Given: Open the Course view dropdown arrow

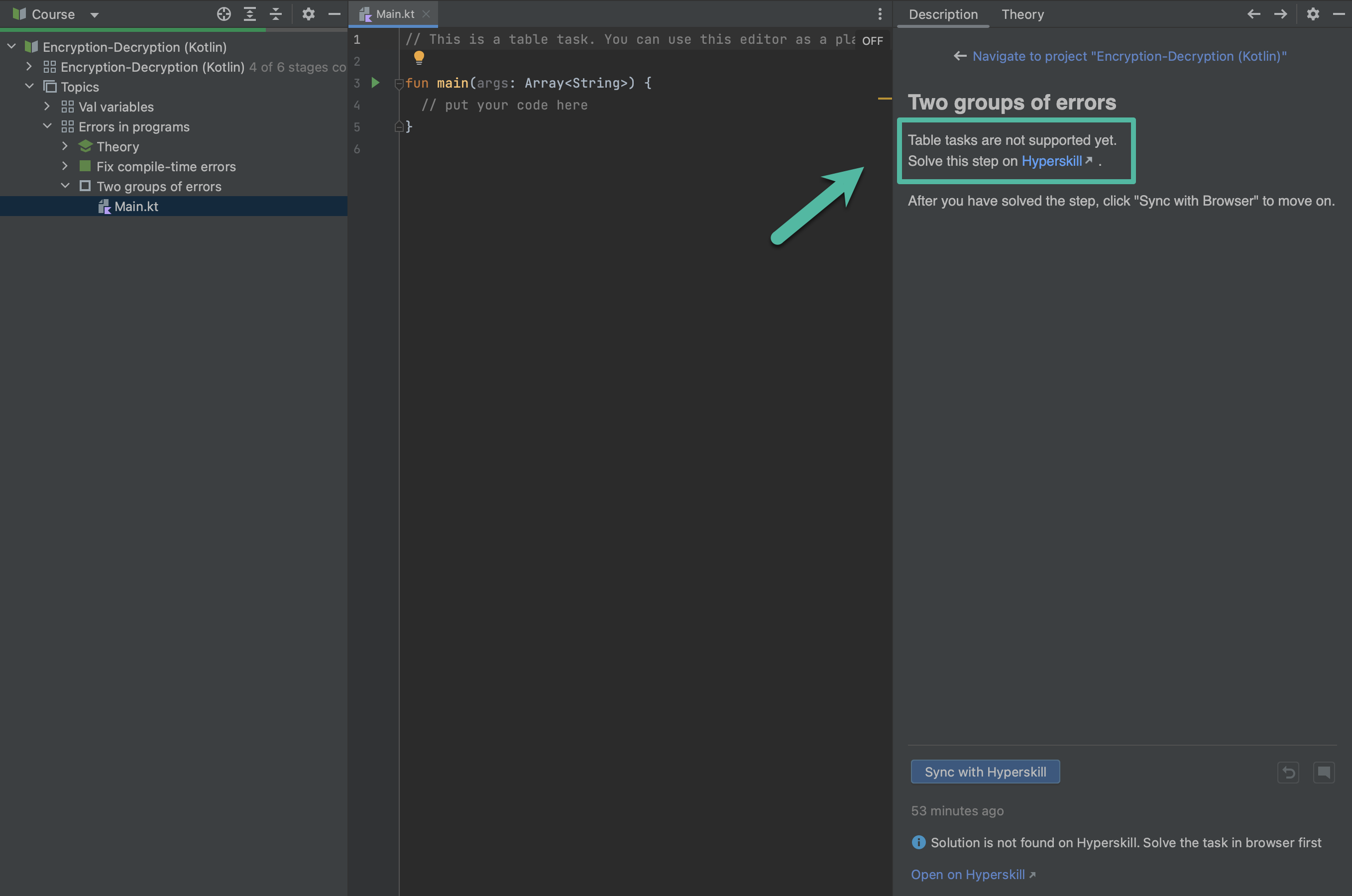Looking at the screenshot, I should click(95, 15).
